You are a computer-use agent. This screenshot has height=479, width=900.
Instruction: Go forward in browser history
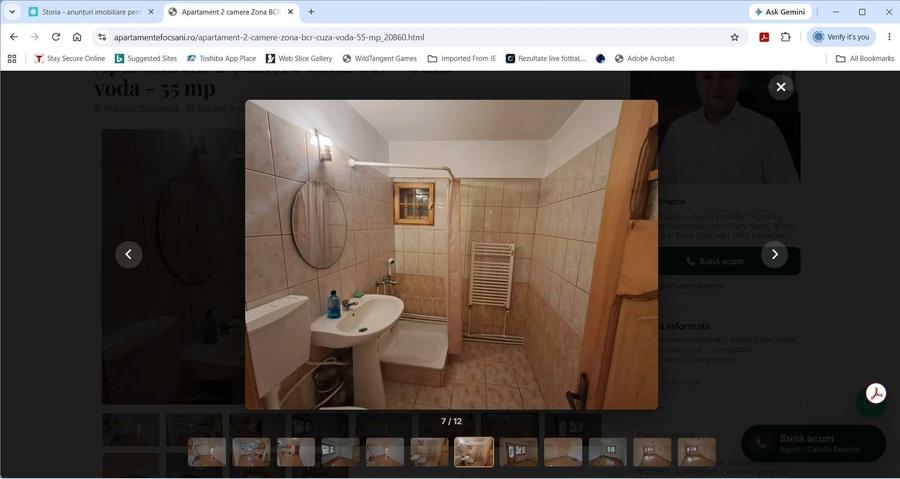[34, 37]
